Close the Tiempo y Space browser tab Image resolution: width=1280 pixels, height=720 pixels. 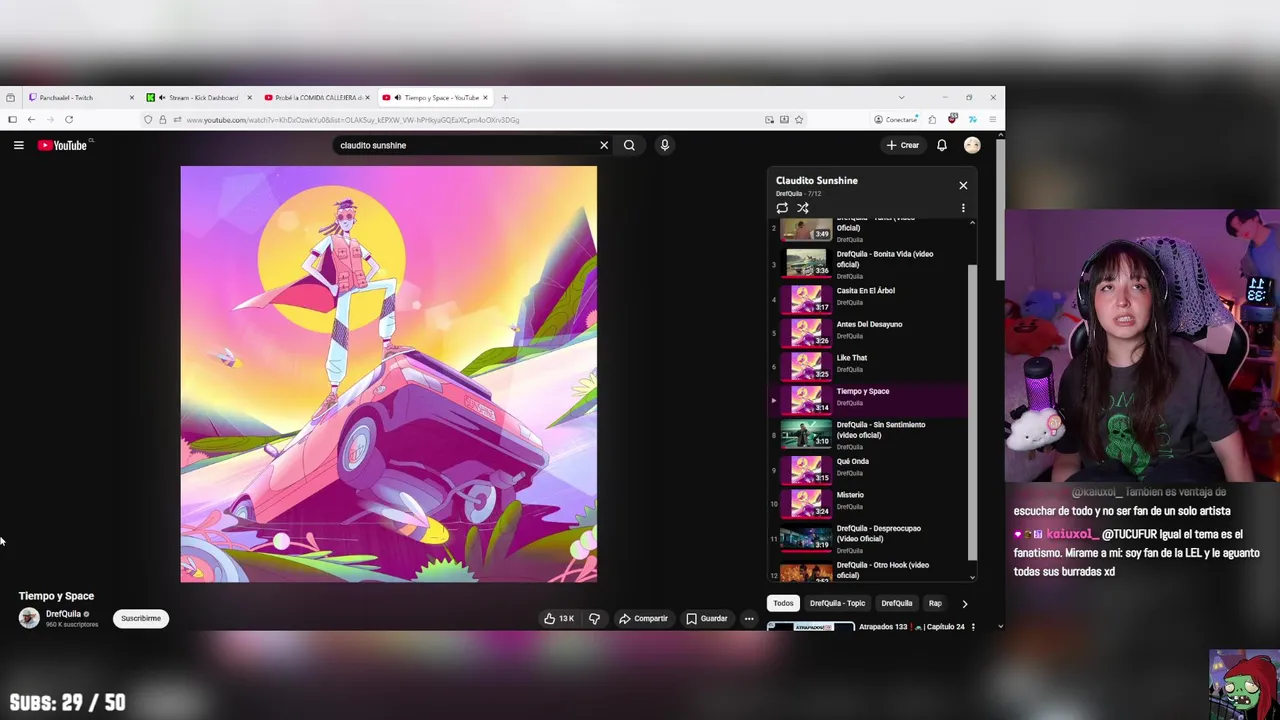click(x=486, y=98)
